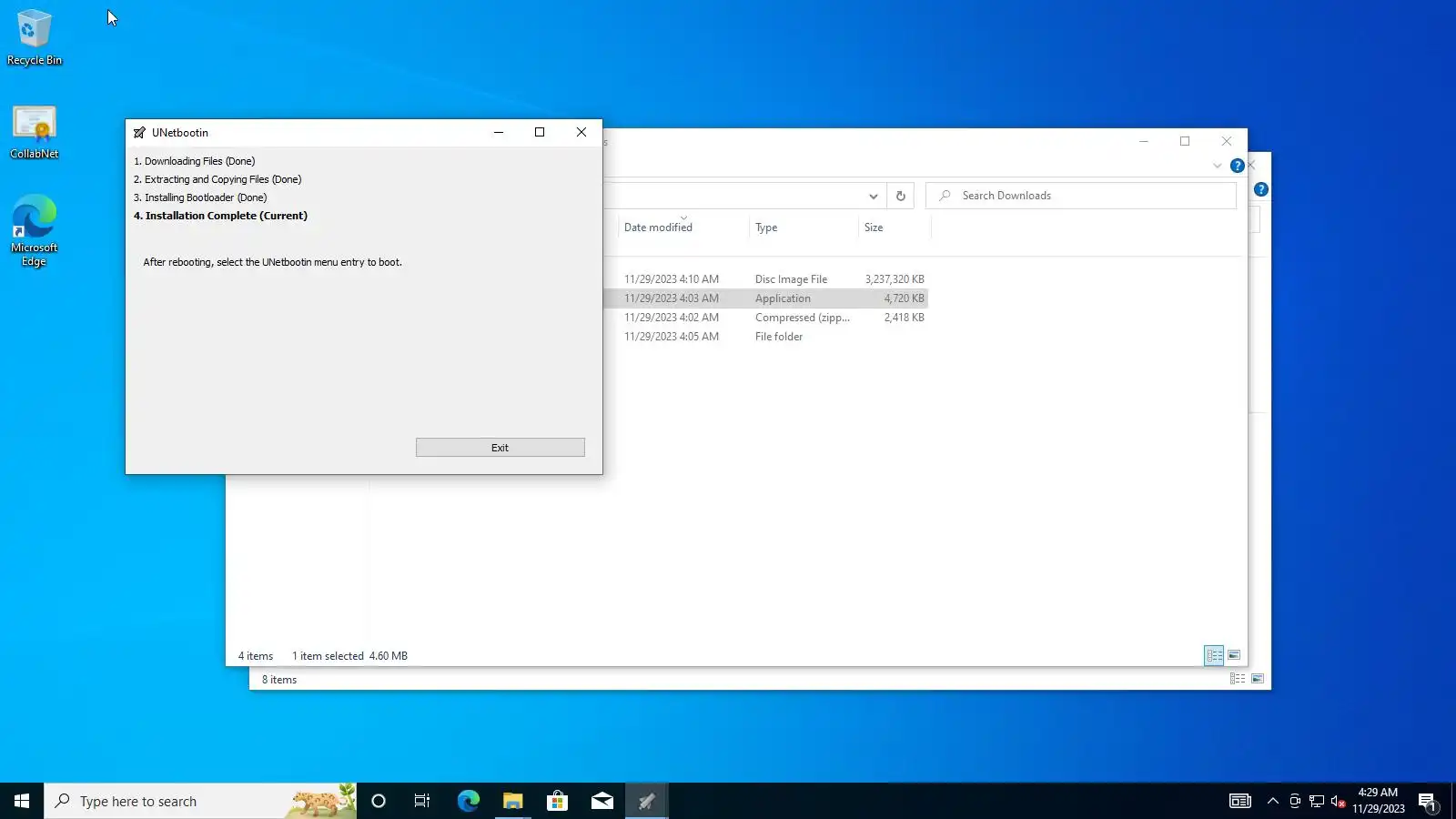Select the Application row of 4,720 KB
The height and width of the screenshot is (819, 1456).
point(765,298)
